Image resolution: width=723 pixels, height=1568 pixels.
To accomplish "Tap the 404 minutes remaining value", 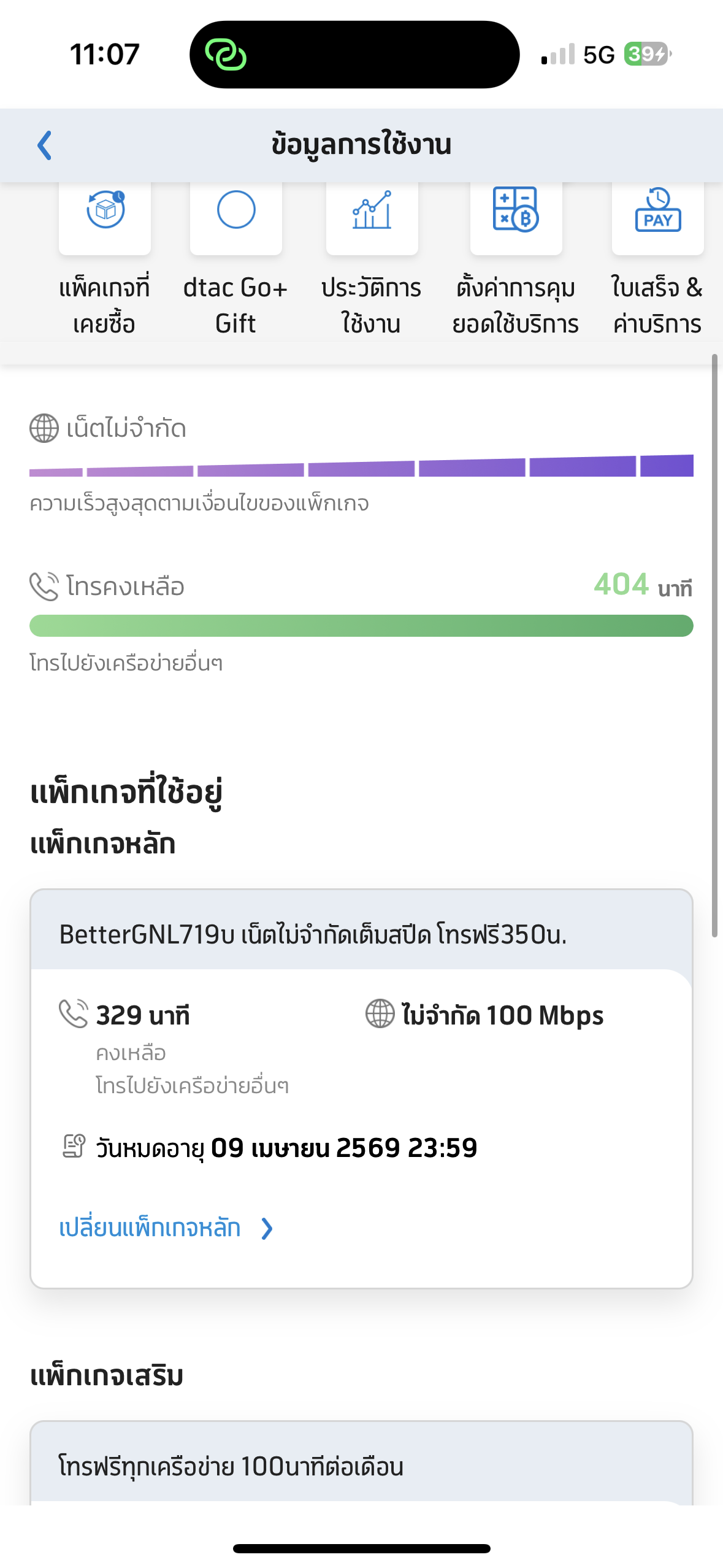I will tap(621, 585).
